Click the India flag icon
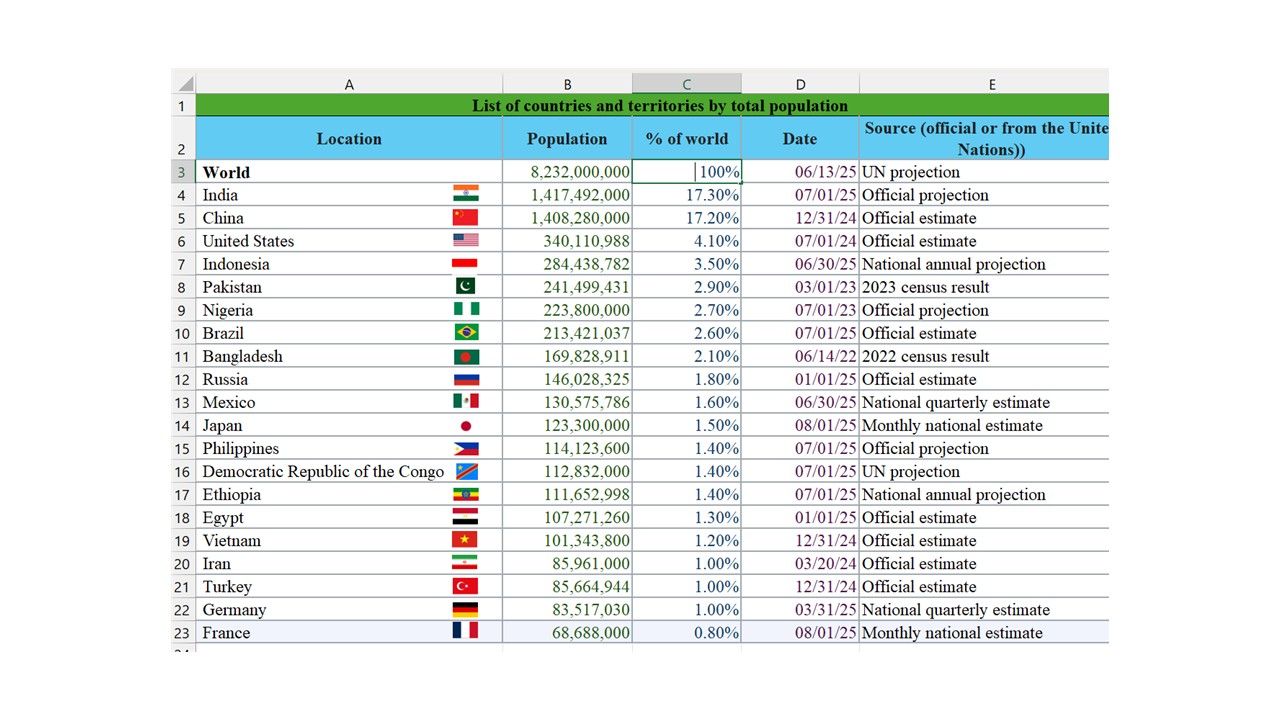1280x720 pixels. click(x=465, y=194)
